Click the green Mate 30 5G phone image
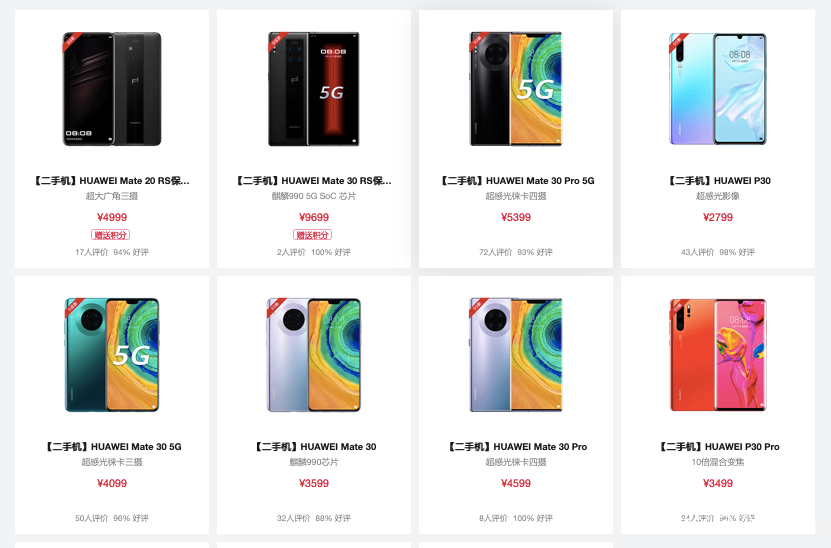The width and height of the screenshot is (831, 548). click(x=112, y=355)
